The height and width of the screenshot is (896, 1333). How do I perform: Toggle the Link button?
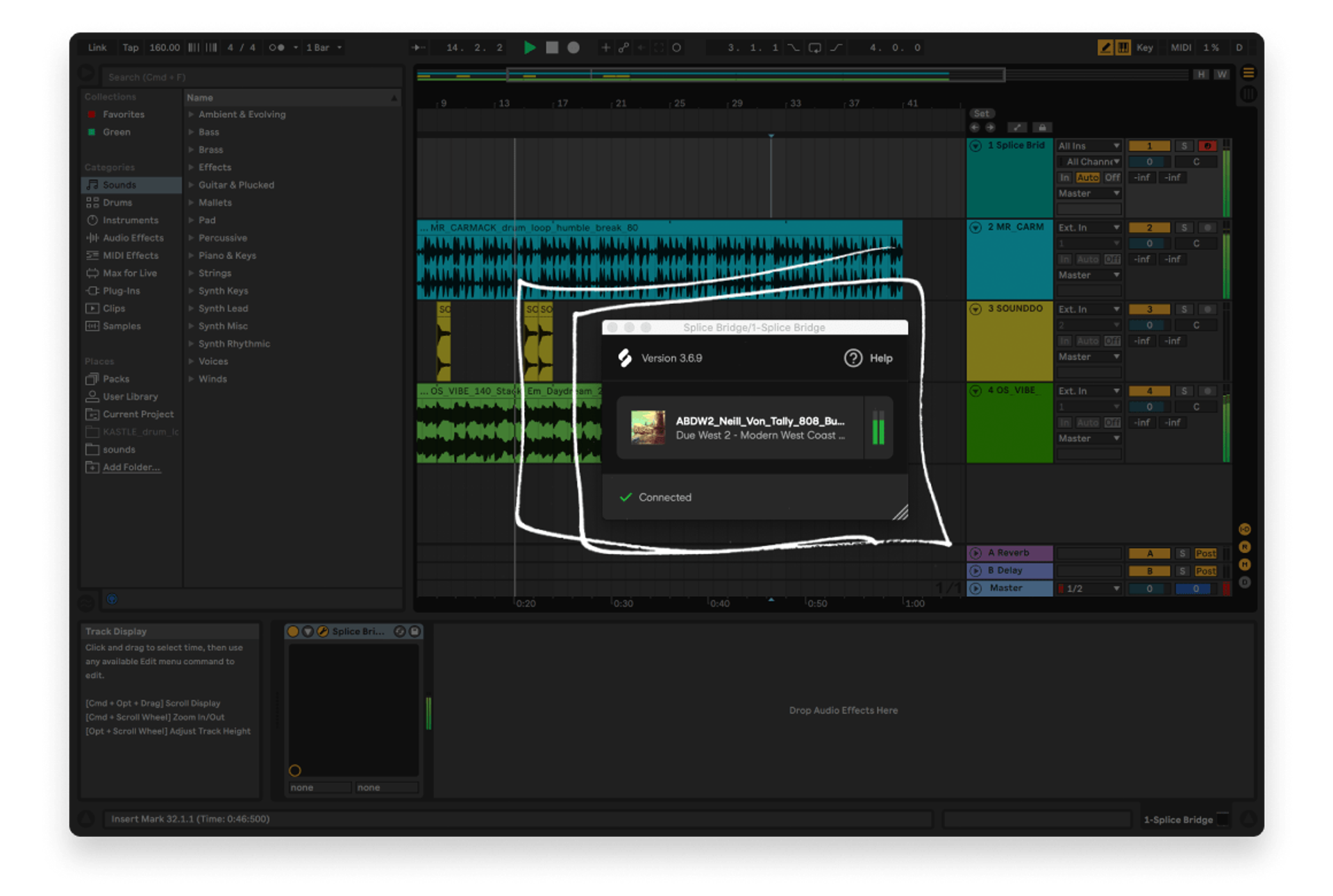(97, 47)
